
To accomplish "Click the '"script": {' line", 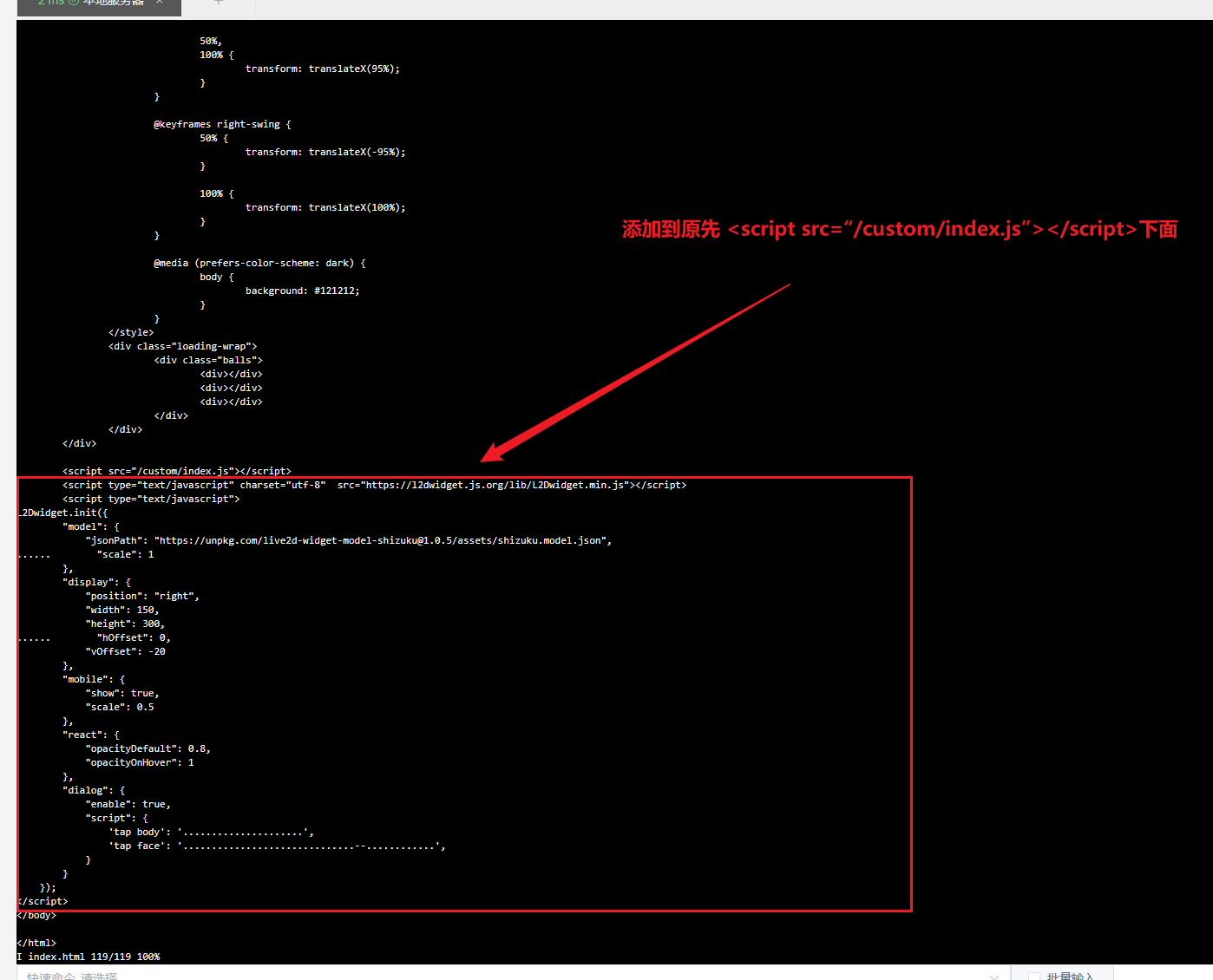I will [116, 818].
